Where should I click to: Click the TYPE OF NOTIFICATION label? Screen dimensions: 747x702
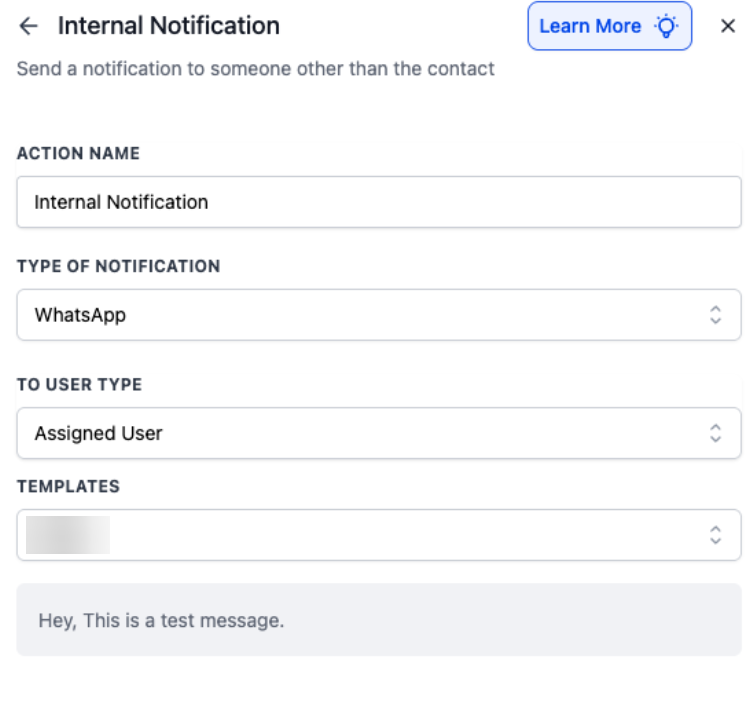tap(118, 267)
